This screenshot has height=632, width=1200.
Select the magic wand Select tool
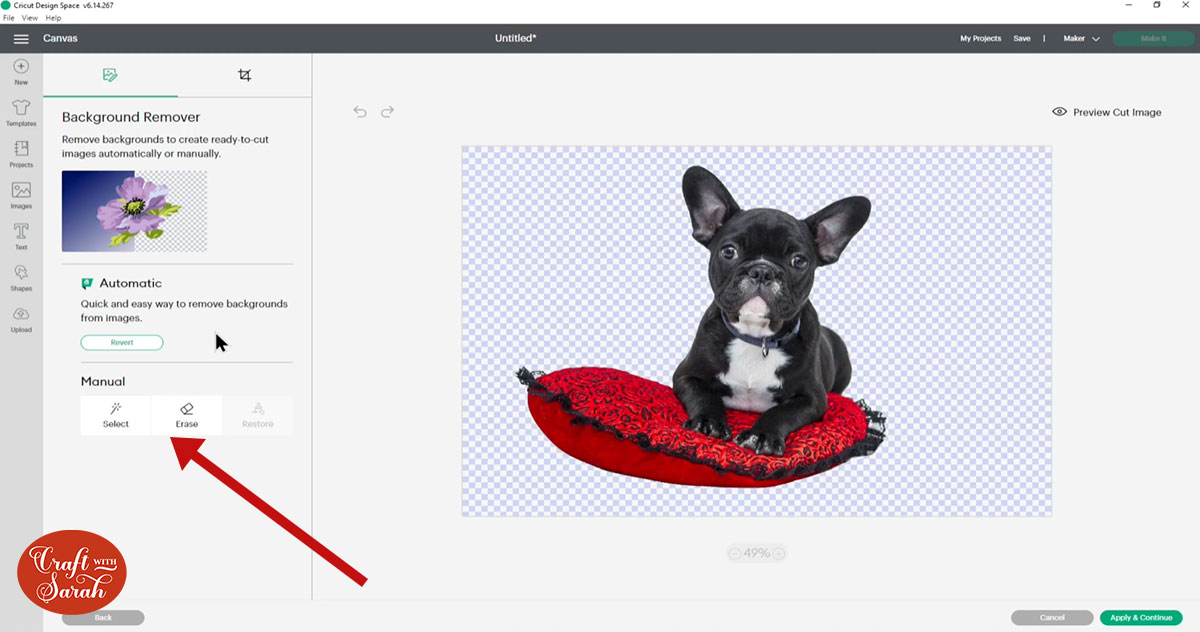[x=115, y=415]
